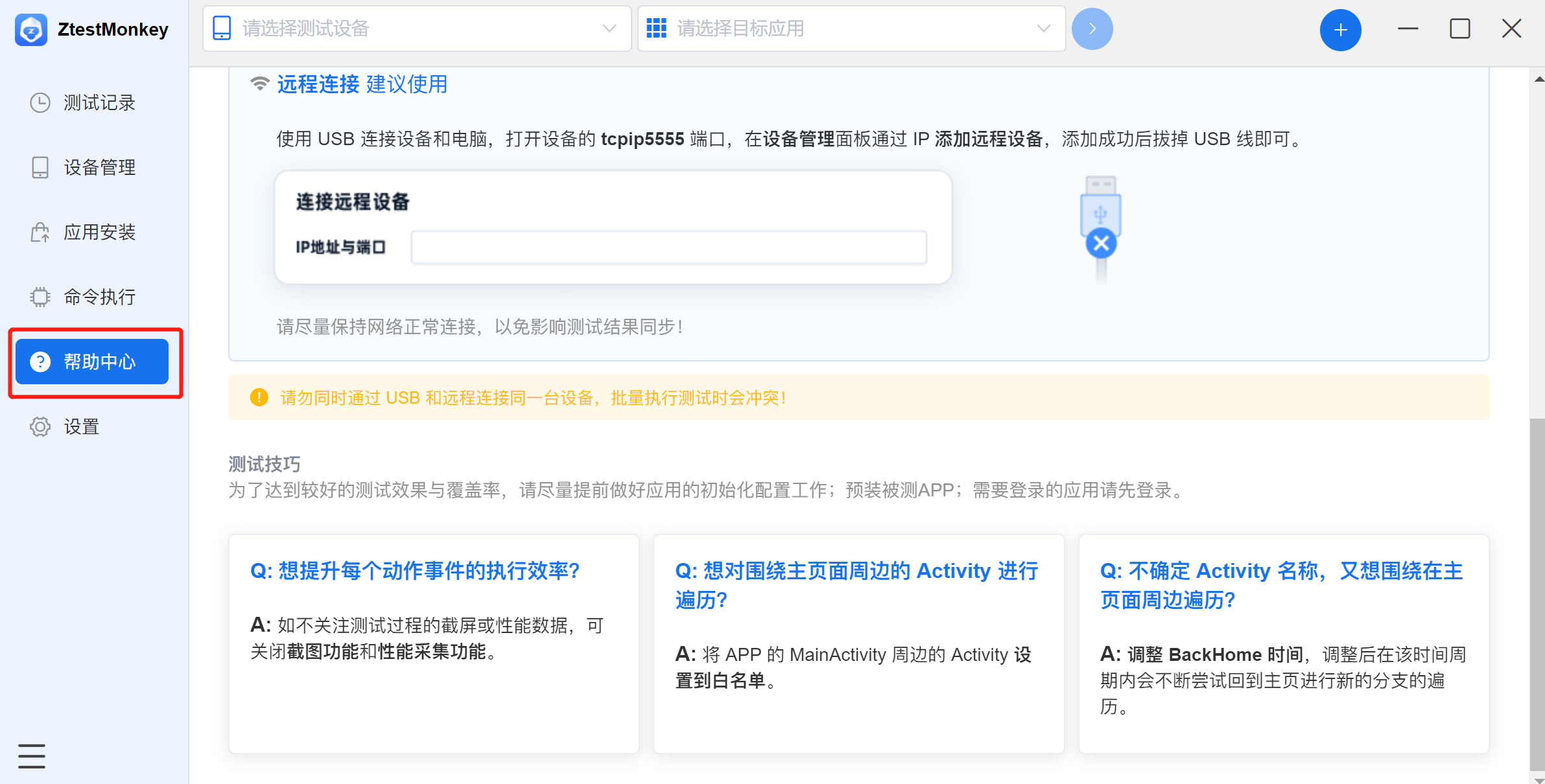Image resolution: width=1545 pixels, height=784 pixels.
Task: Click the blue plus button
Action: click(1340, 30)
